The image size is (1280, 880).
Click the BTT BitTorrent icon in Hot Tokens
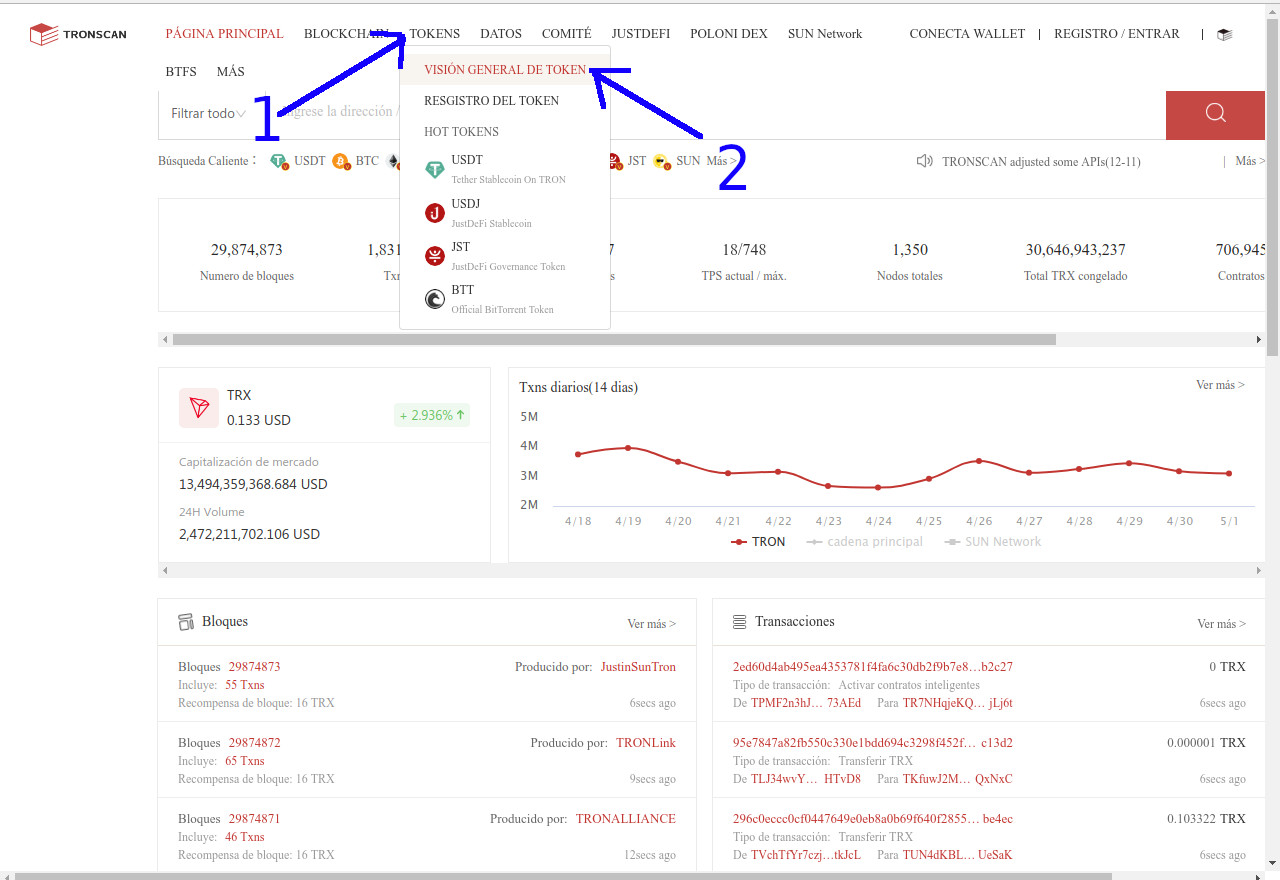click(x=435, y=299)
